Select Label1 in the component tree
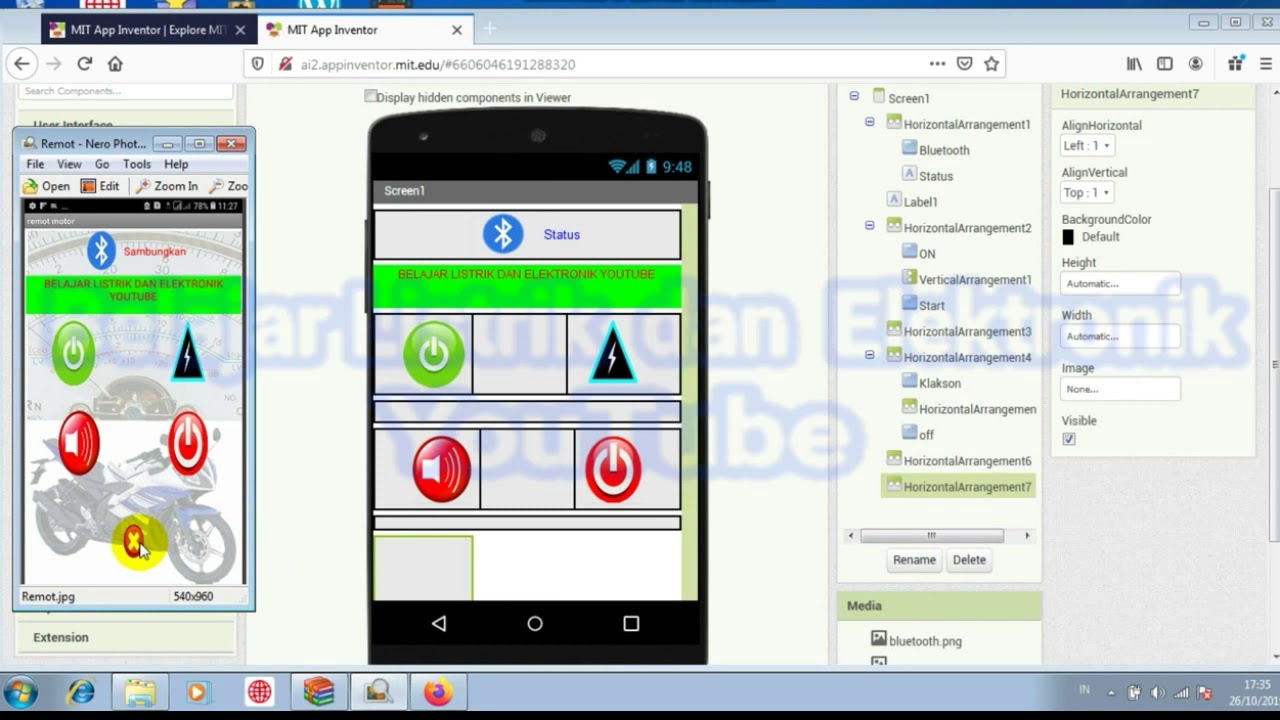1280x720 pixels. (920, 201)
